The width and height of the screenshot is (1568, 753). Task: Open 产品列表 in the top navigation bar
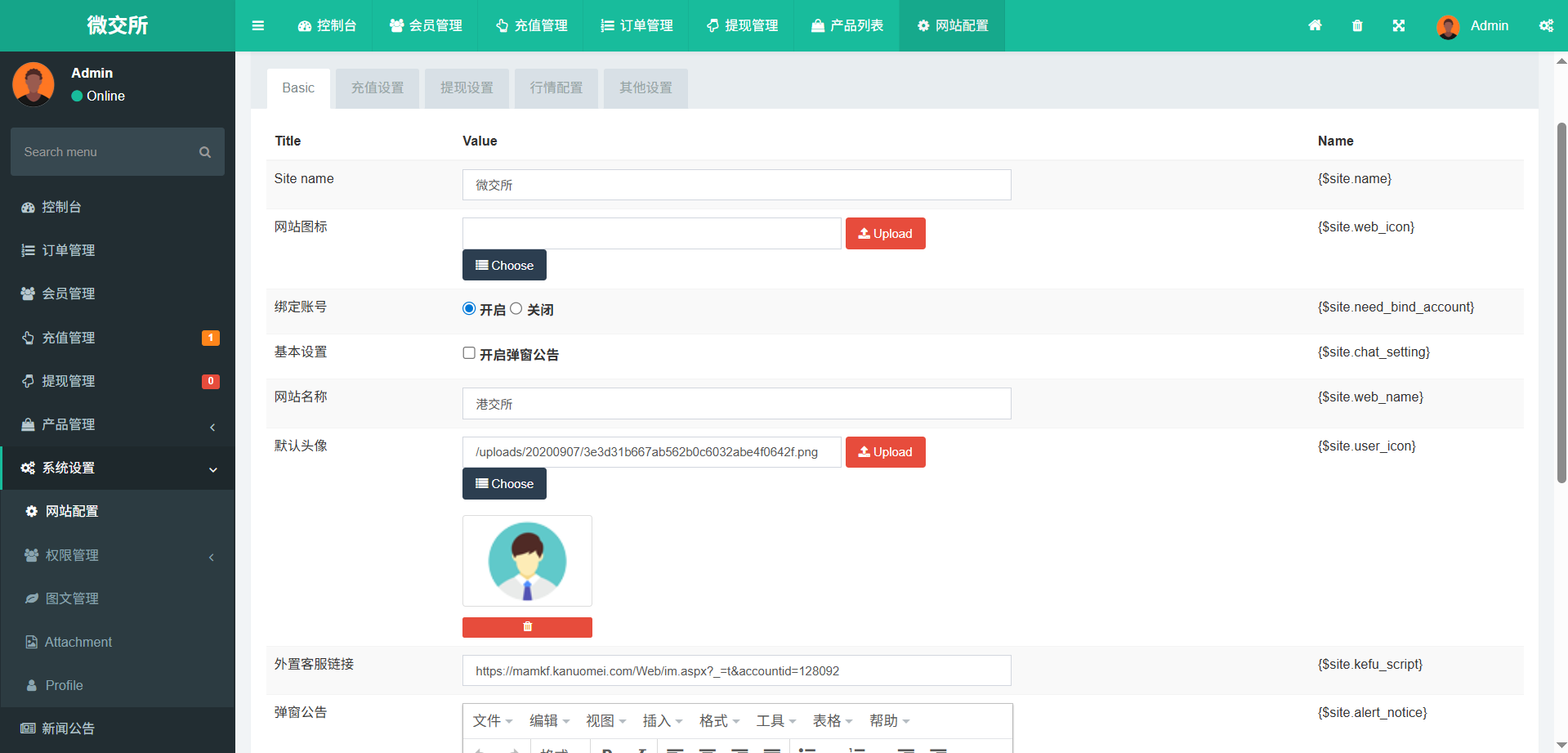[x=847, y=25]
